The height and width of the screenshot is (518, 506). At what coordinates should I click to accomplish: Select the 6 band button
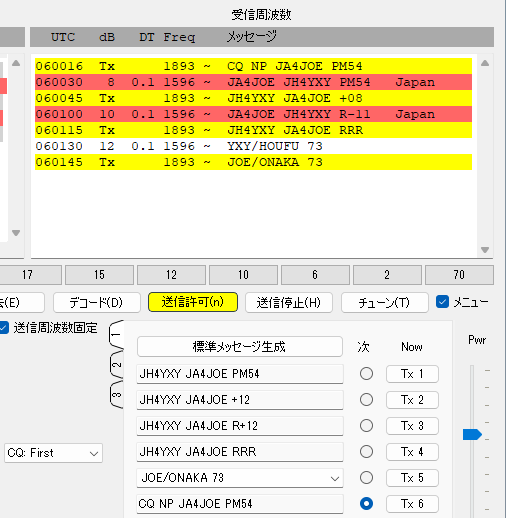(x=315, y=275)
